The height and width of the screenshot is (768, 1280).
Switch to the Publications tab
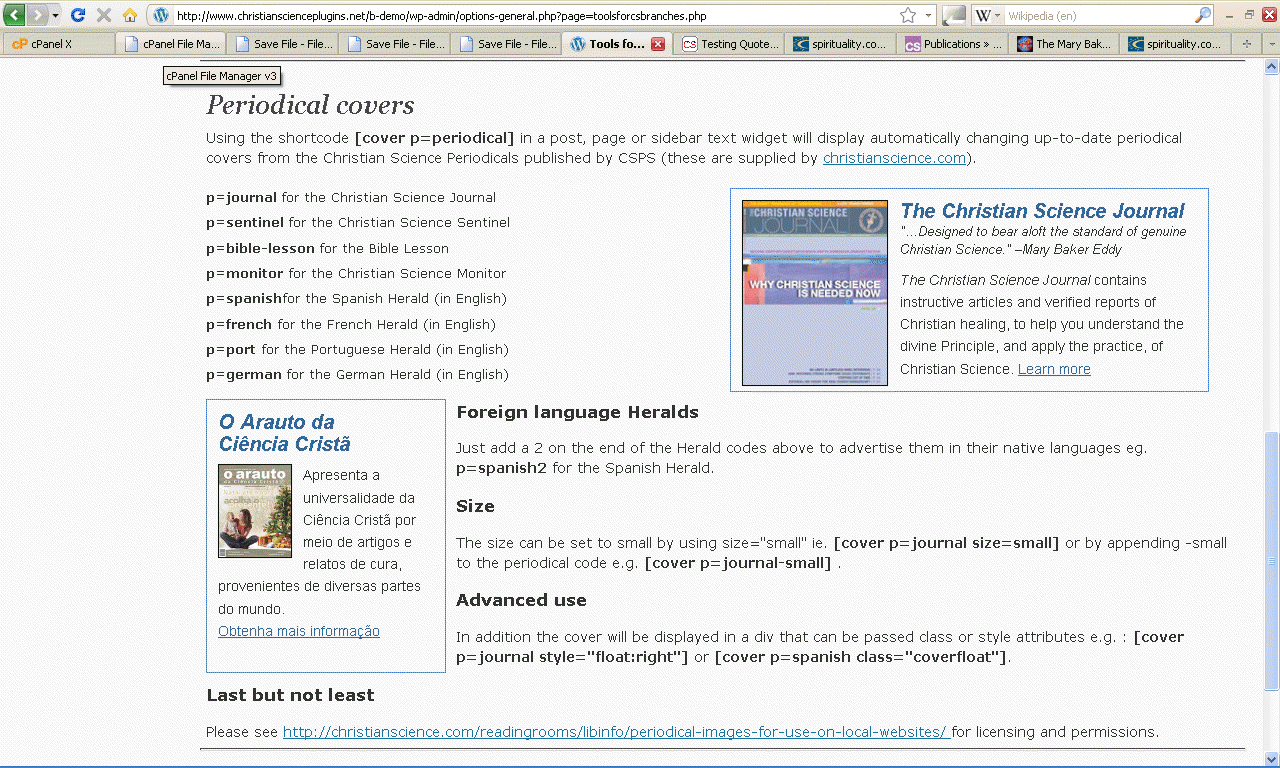[954, 44]
